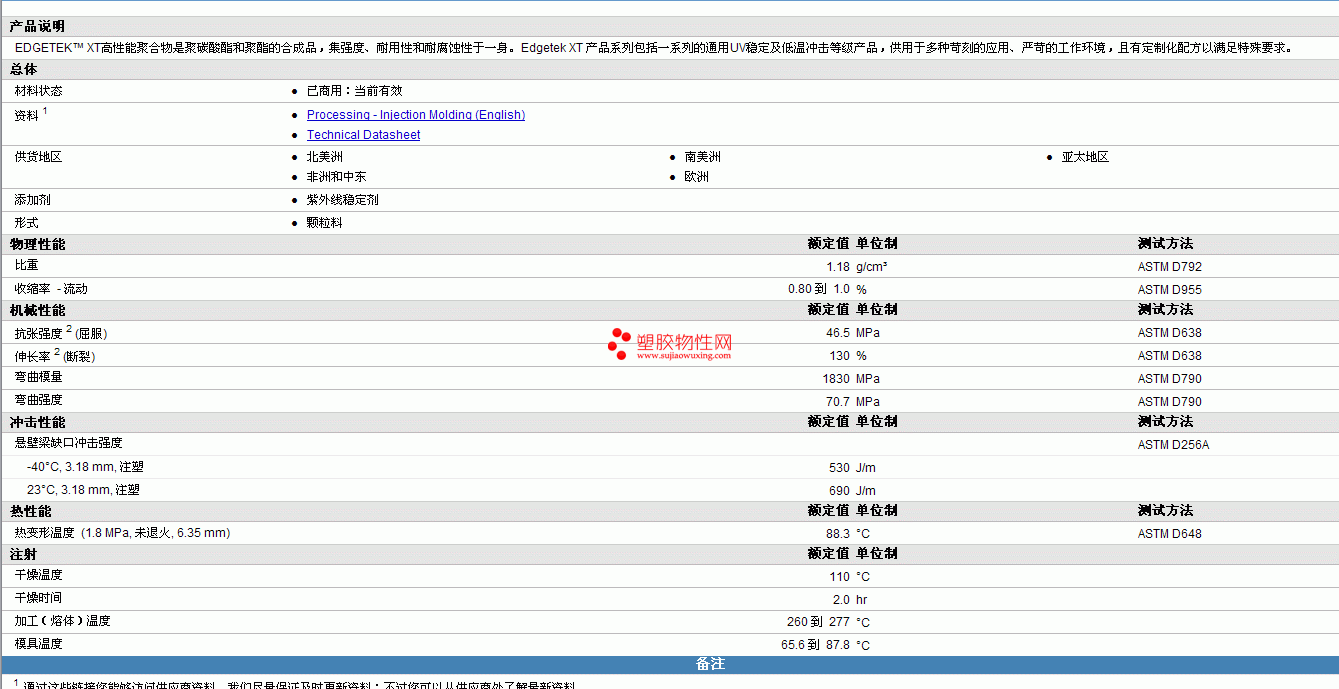The width and height of the screenshot is (1339, 689).
Task: Select the 弯曲模量 property label
Action: [38, 377]
